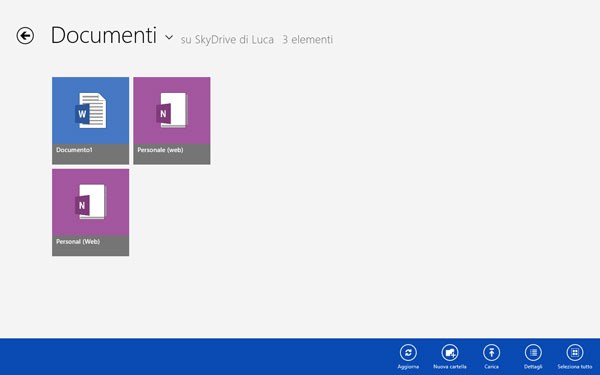Click the "su SkyDrive di Luca" text
The width and height of the screenshot is (600, 375).
tap(227, 39)
